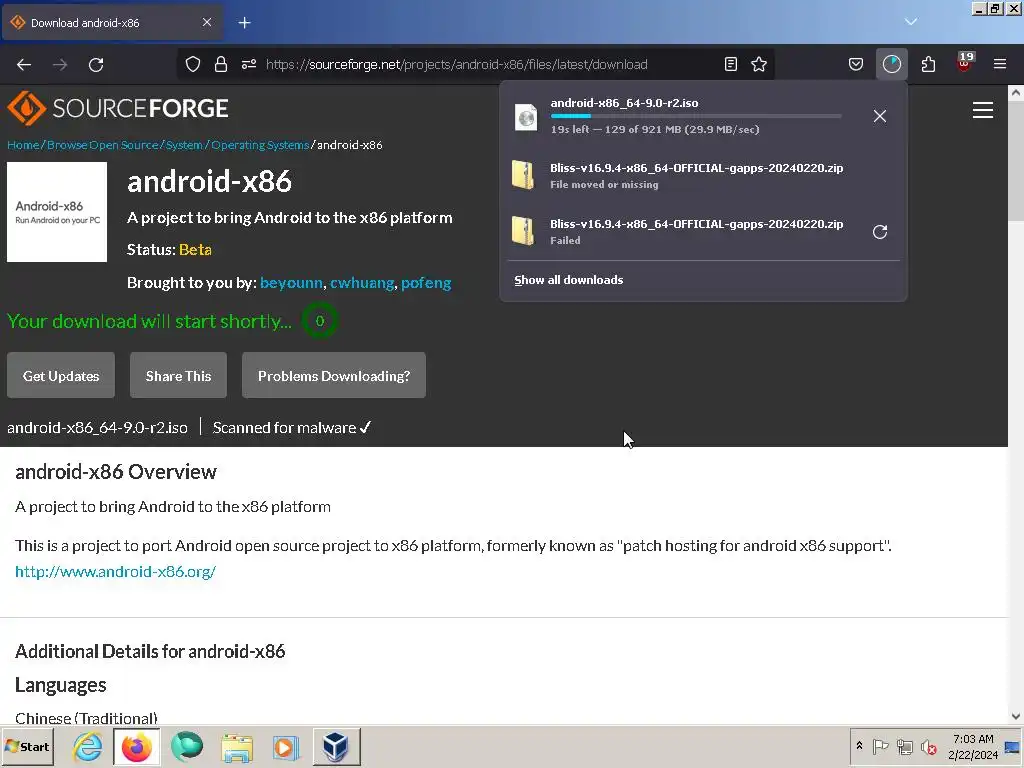
Task: Open Browse Open Source breadcrumb
Action: click(103, 145)
